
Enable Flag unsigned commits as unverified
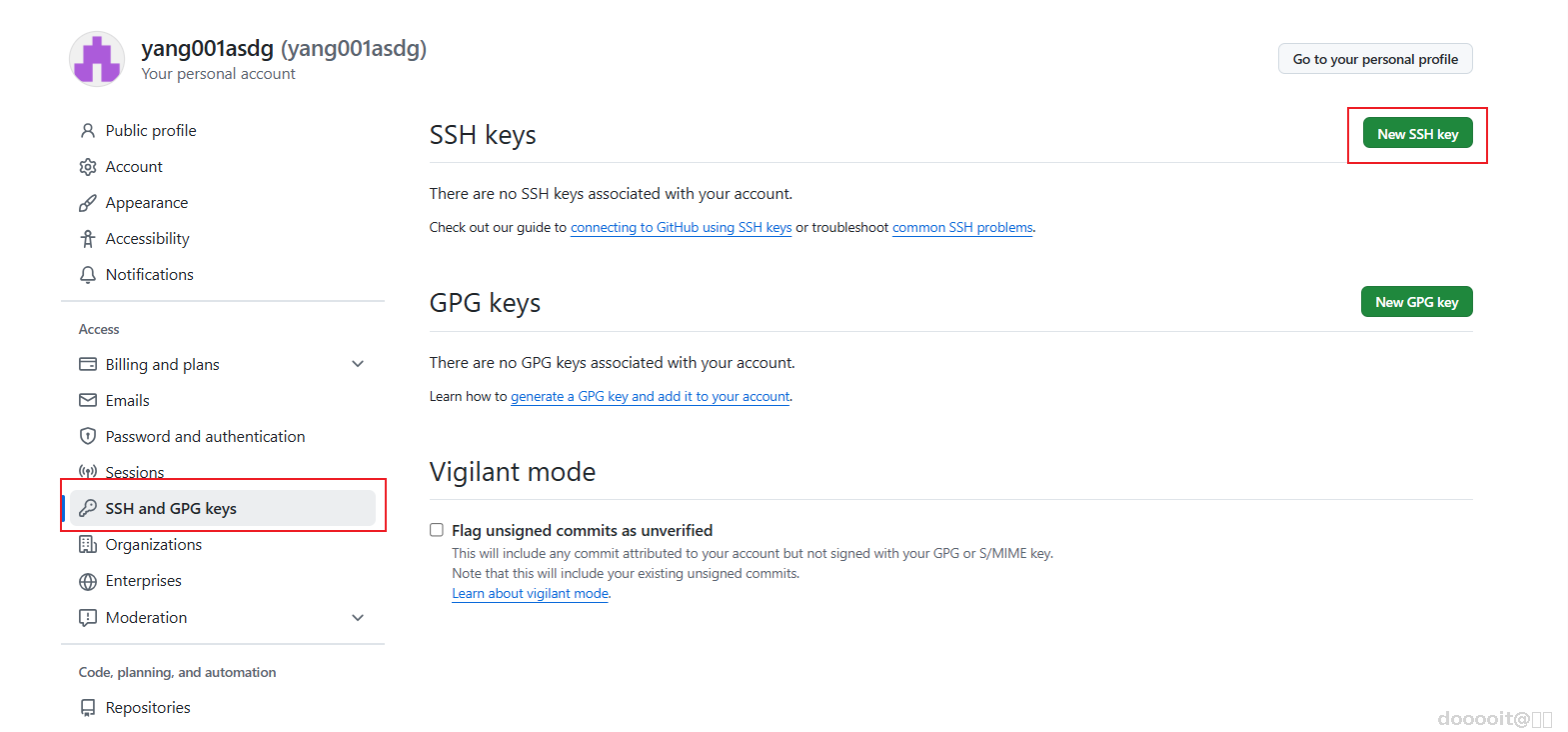[437, 530]
